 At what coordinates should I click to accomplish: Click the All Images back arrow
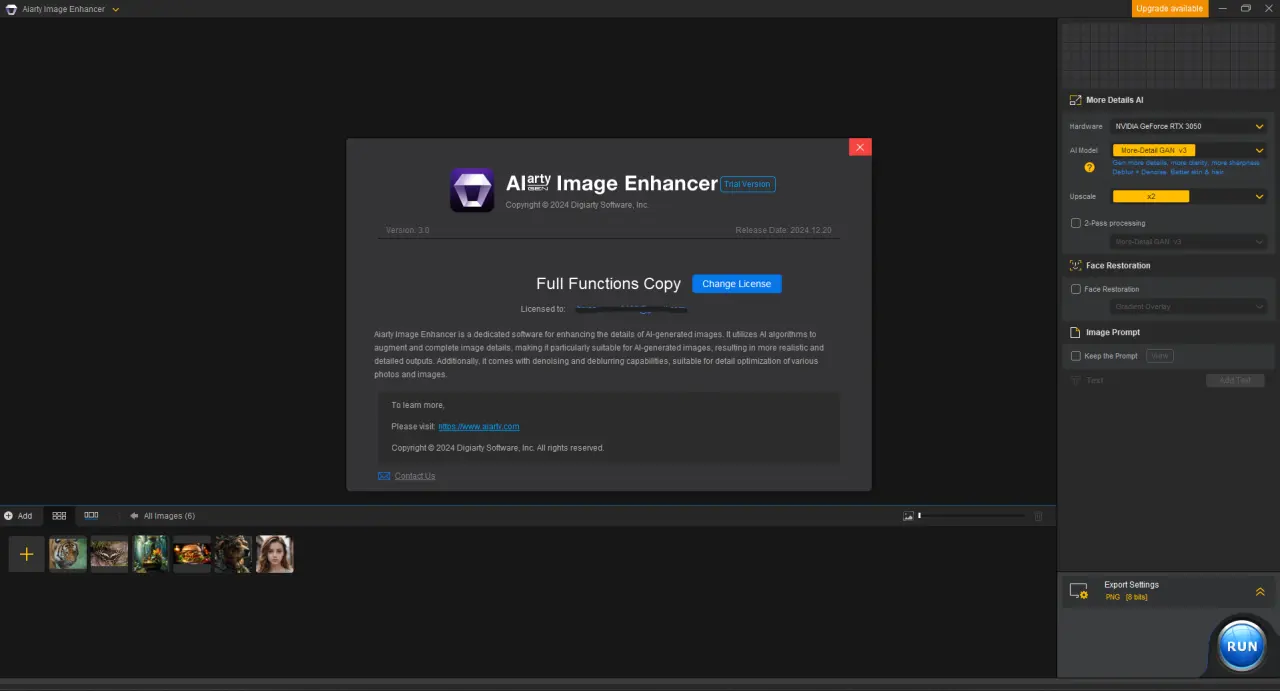point(134,516)
